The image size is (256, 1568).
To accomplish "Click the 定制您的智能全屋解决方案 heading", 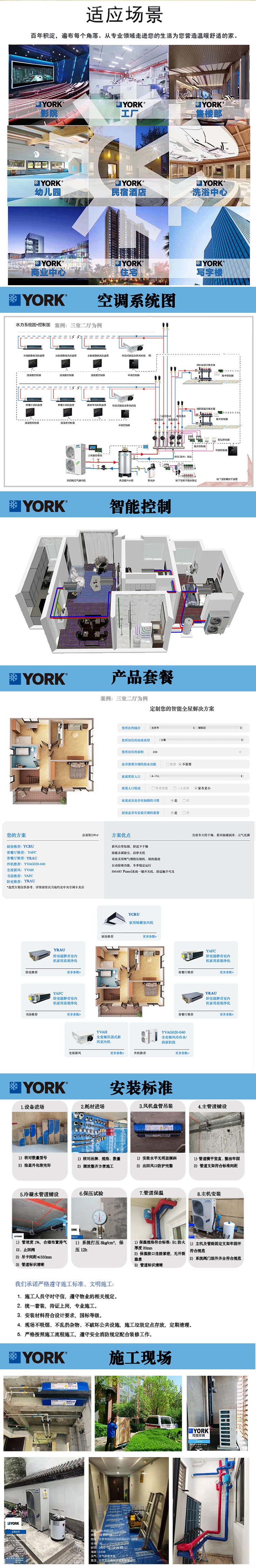I will tap(182, 709).
